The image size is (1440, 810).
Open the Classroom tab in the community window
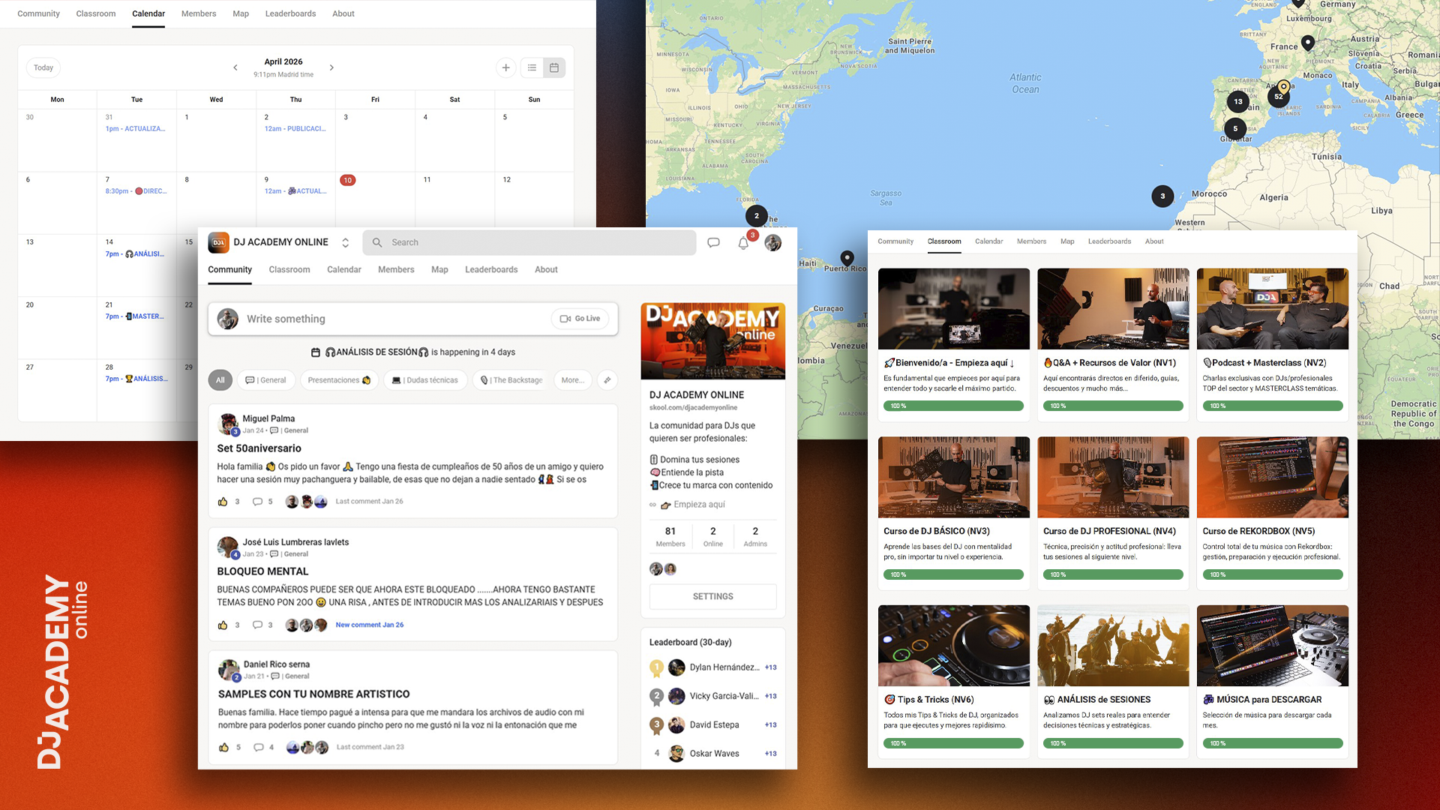point(289,269)
